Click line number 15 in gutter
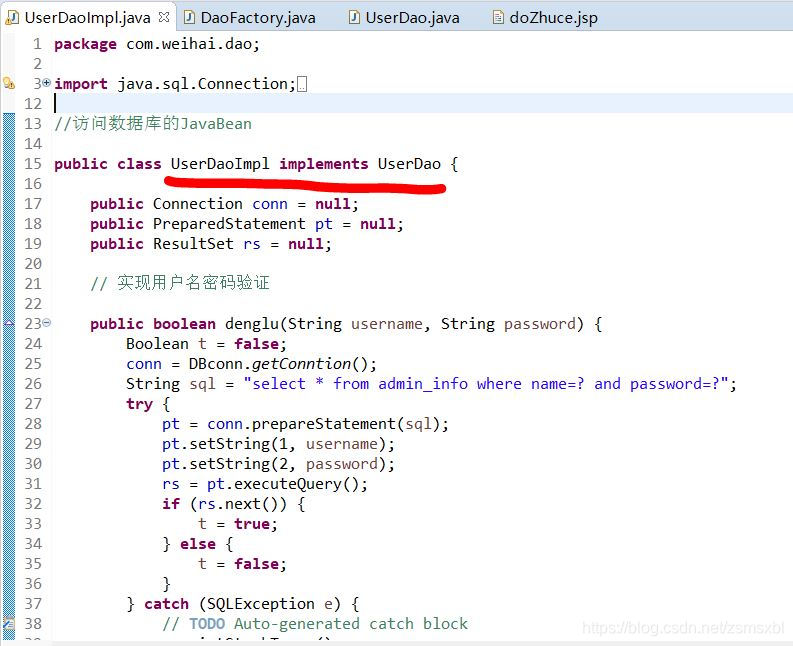The image size is (793, 646). pos(33,164)
